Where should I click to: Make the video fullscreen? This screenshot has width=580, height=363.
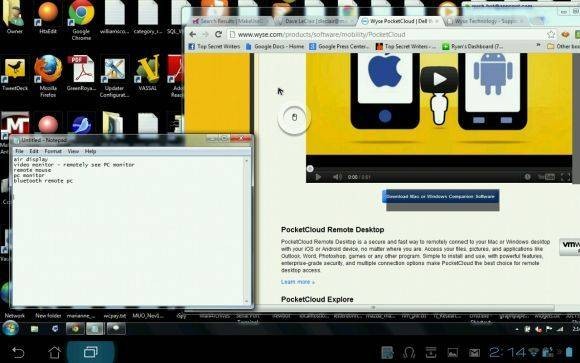click(x=566, y=177)
